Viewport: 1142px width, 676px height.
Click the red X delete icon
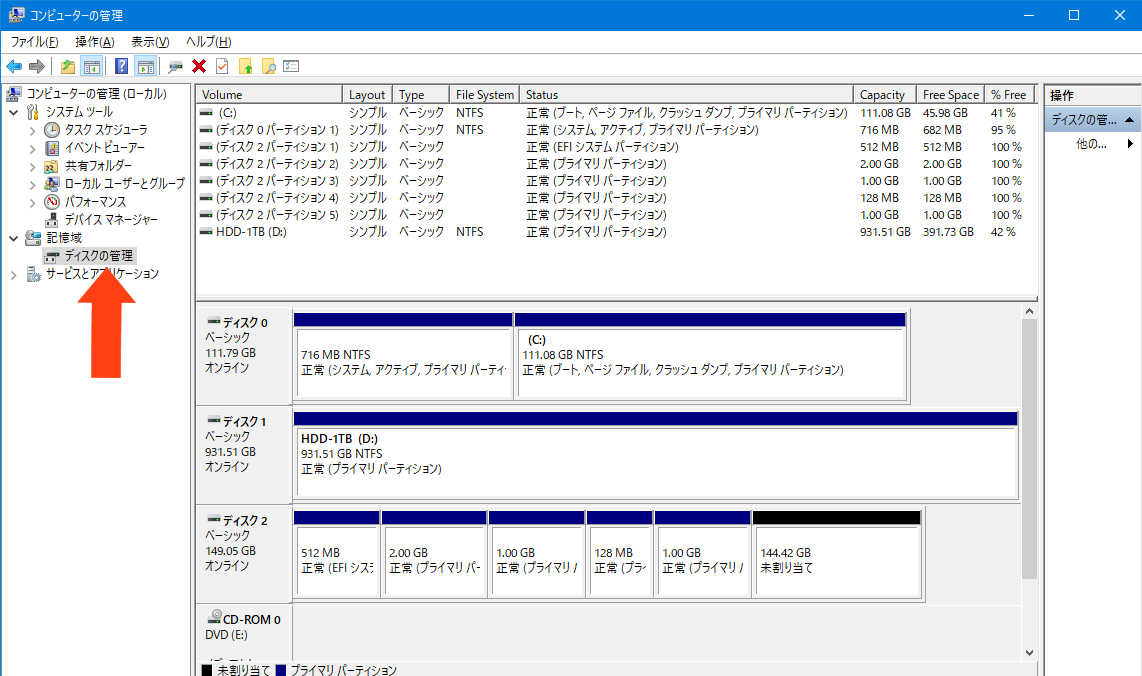tap(199, 67)
